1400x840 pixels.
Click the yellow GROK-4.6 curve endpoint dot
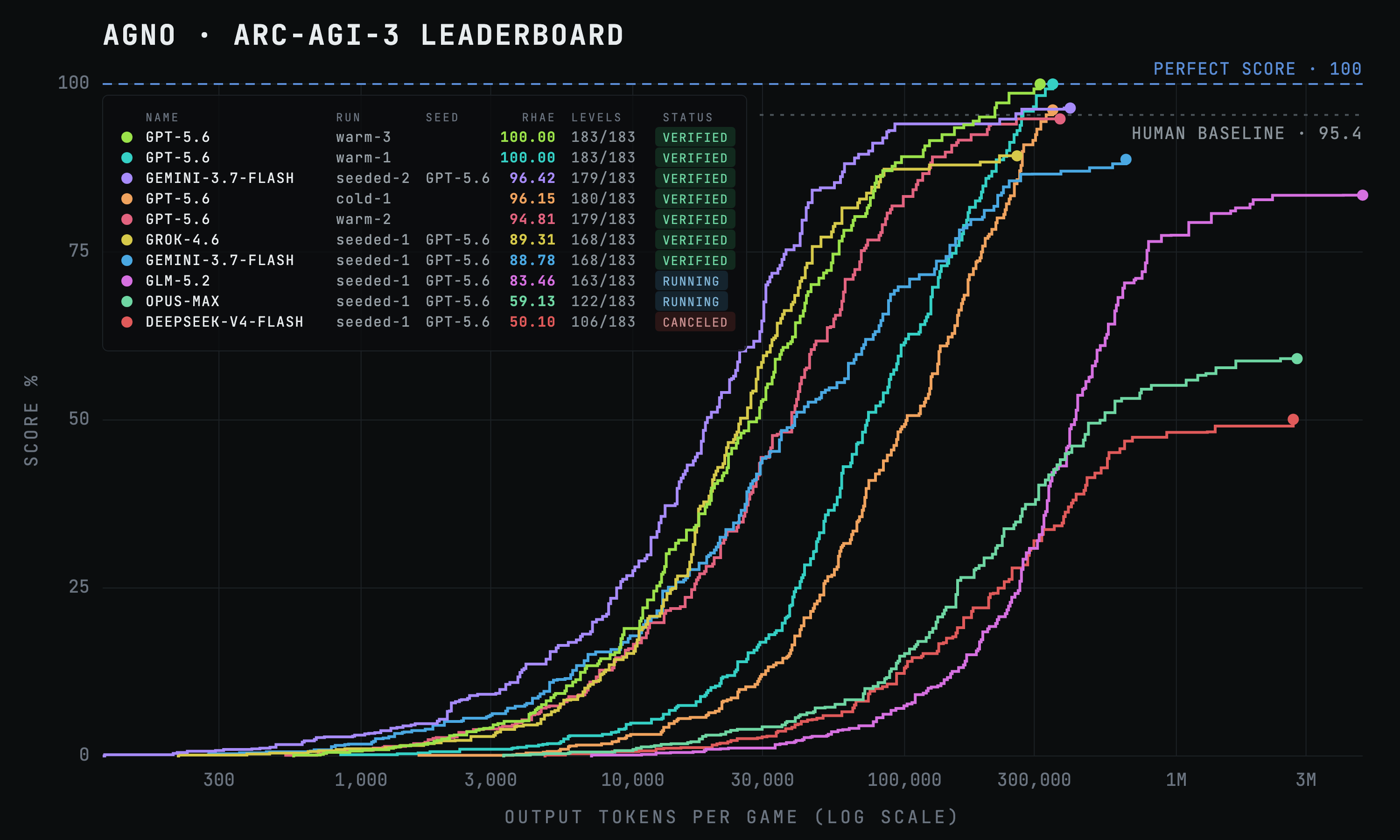pyautogui.click(x=1017, y=156)
